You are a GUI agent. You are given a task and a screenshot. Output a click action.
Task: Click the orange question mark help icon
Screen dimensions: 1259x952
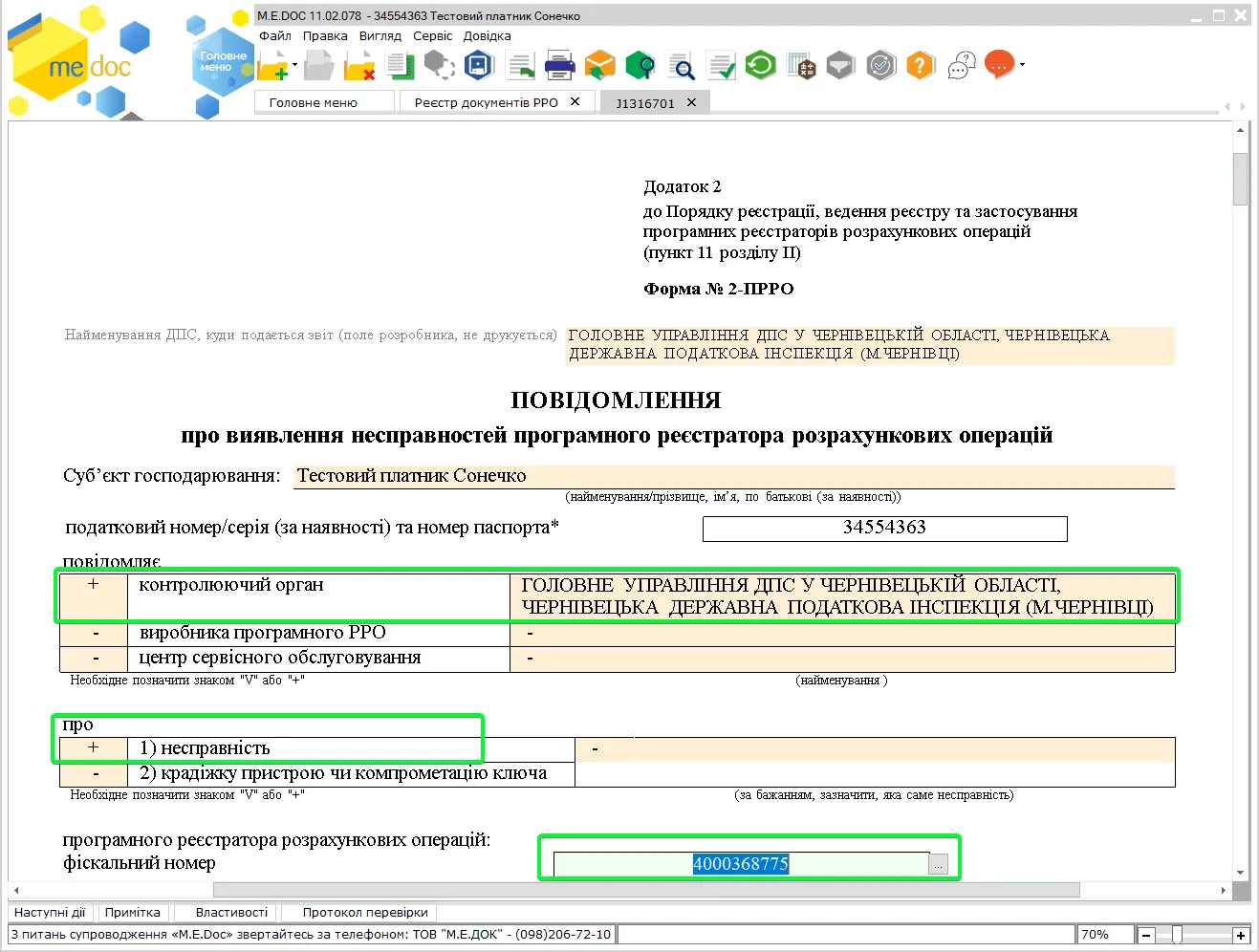coord(921,66)
